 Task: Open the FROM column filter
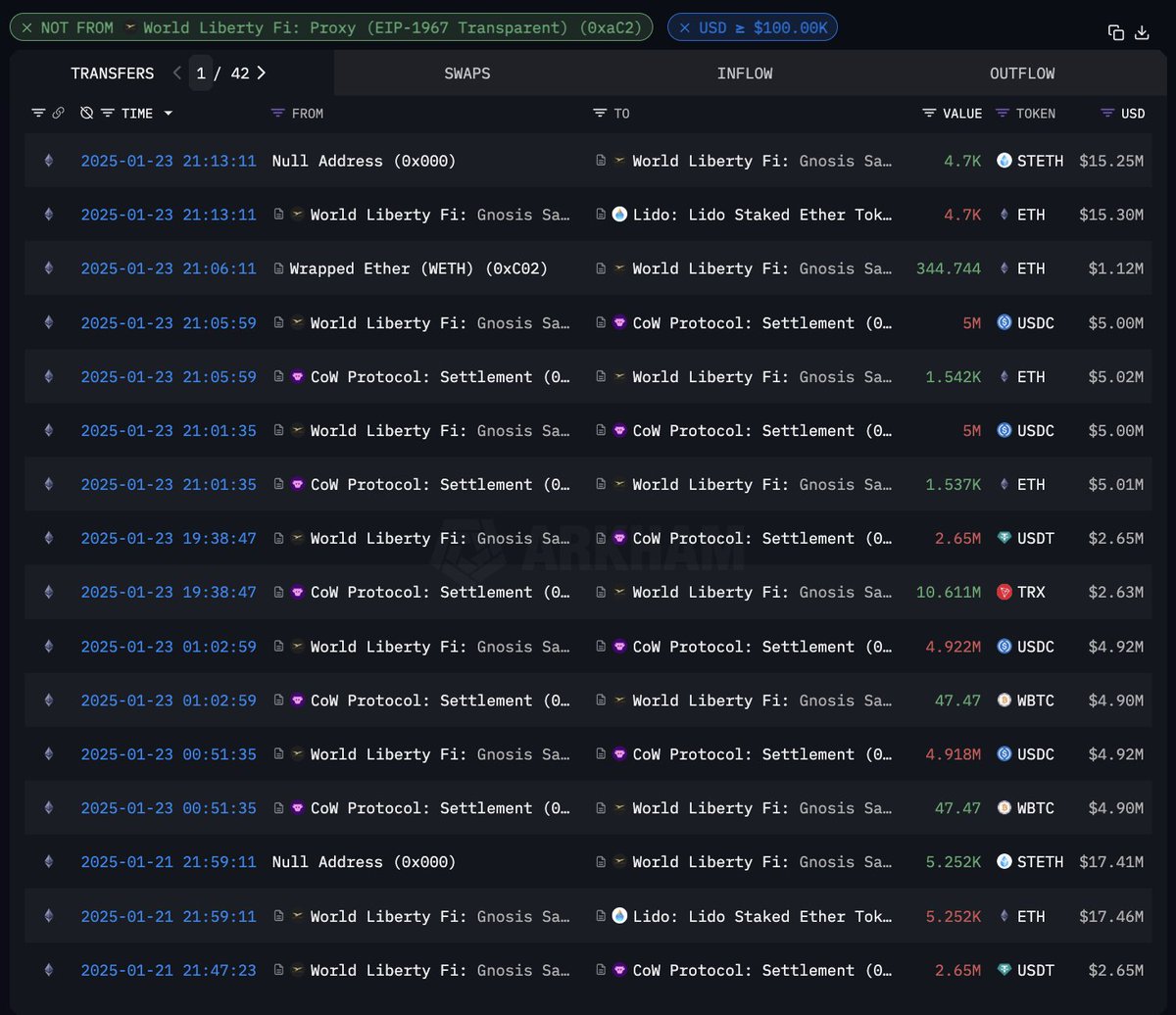[x=277, y=114]
